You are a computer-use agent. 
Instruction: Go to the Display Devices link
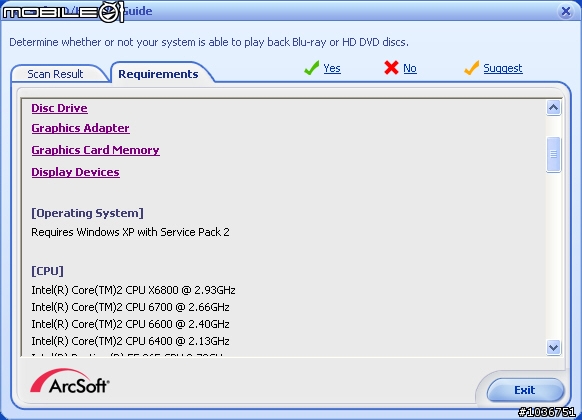pyautogui.click(x=75, y=172)
